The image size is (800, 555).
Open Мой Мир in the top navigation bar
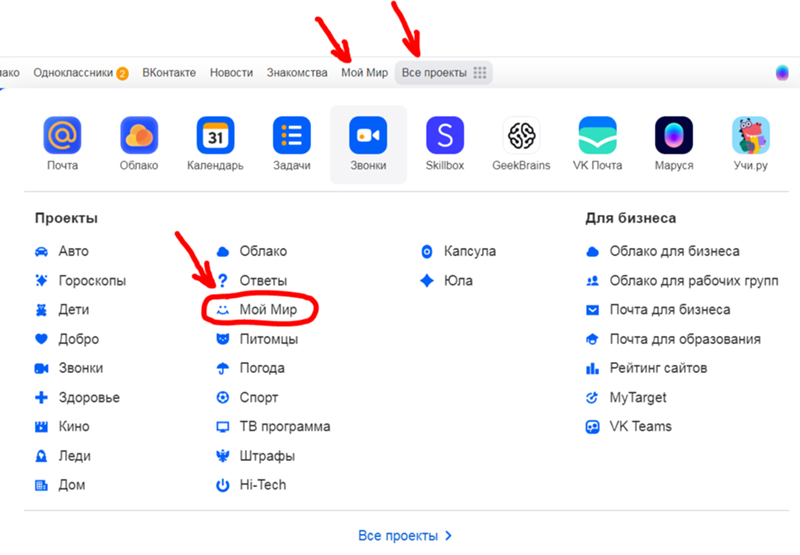click(364, 73)
